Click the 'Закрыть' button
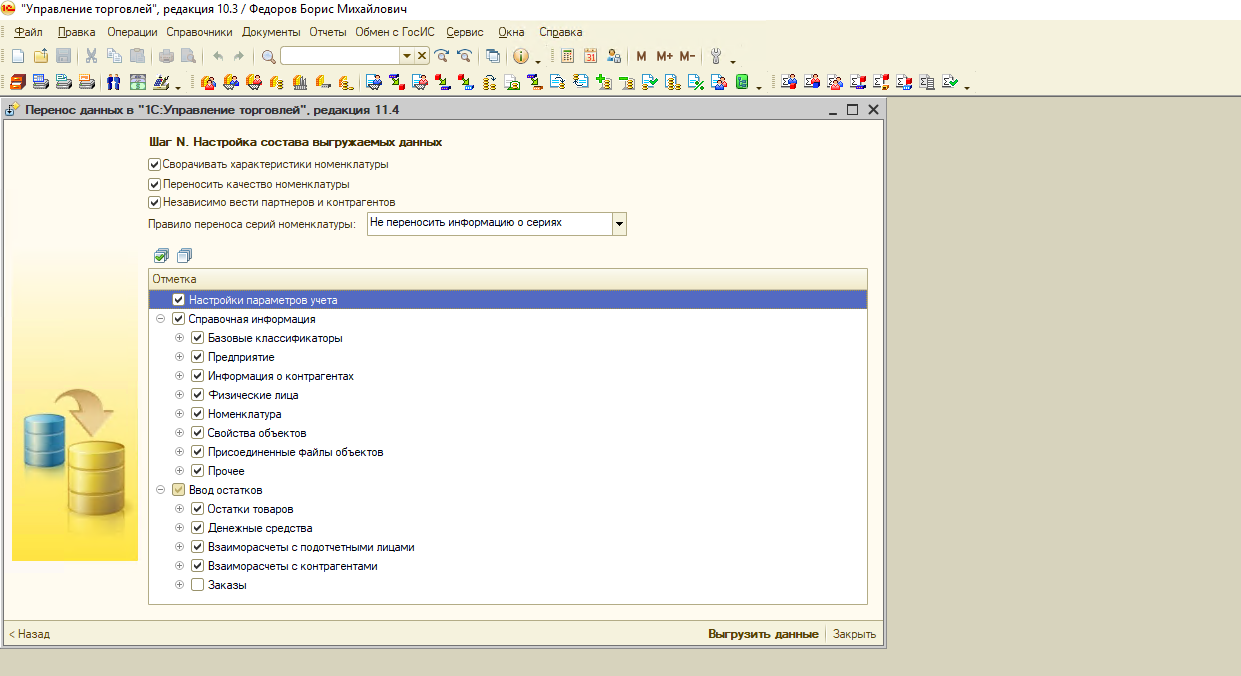 [x=855, y=634]
